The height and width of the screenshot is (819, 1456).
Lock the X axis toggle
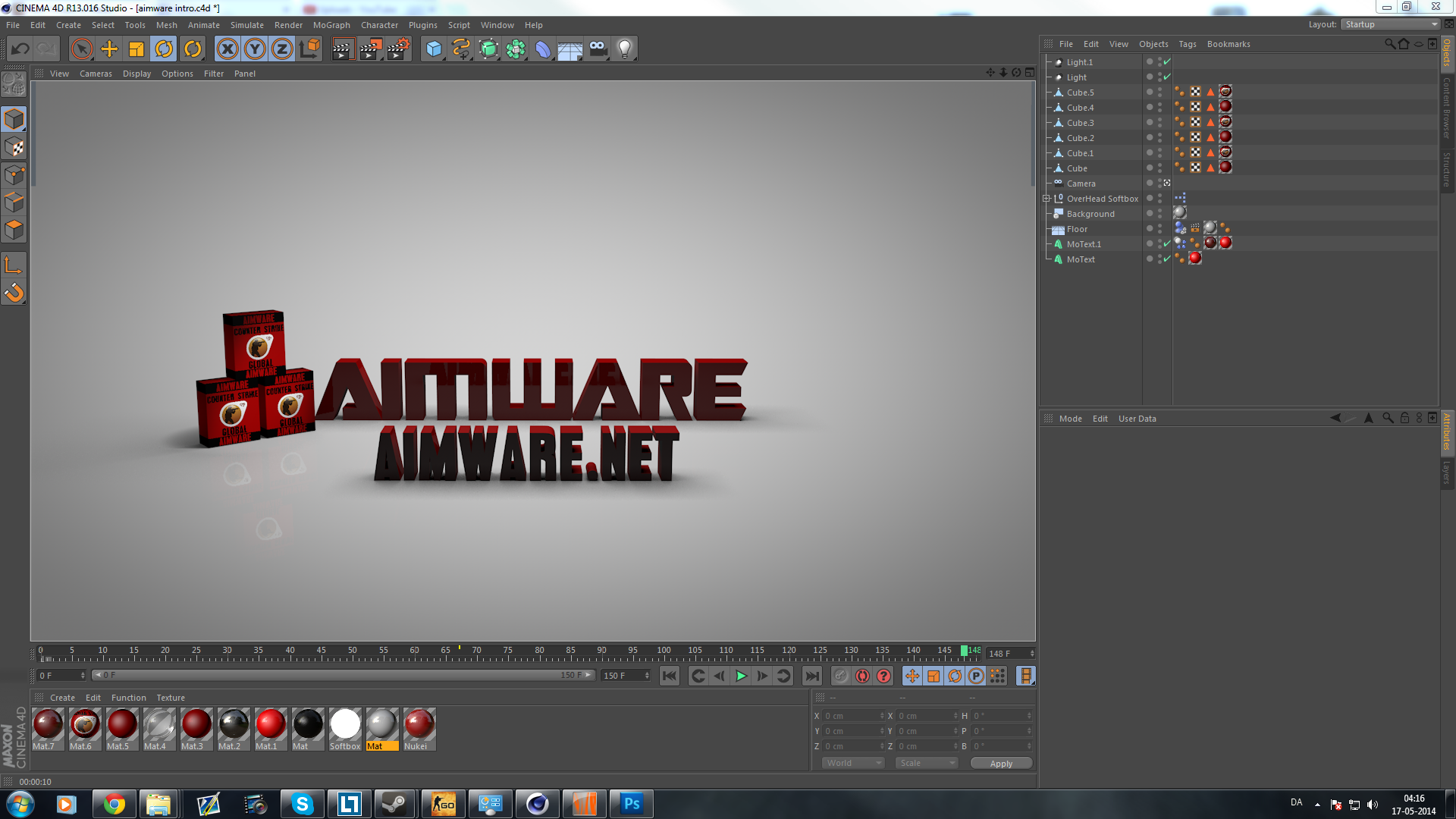coord(227,49)
